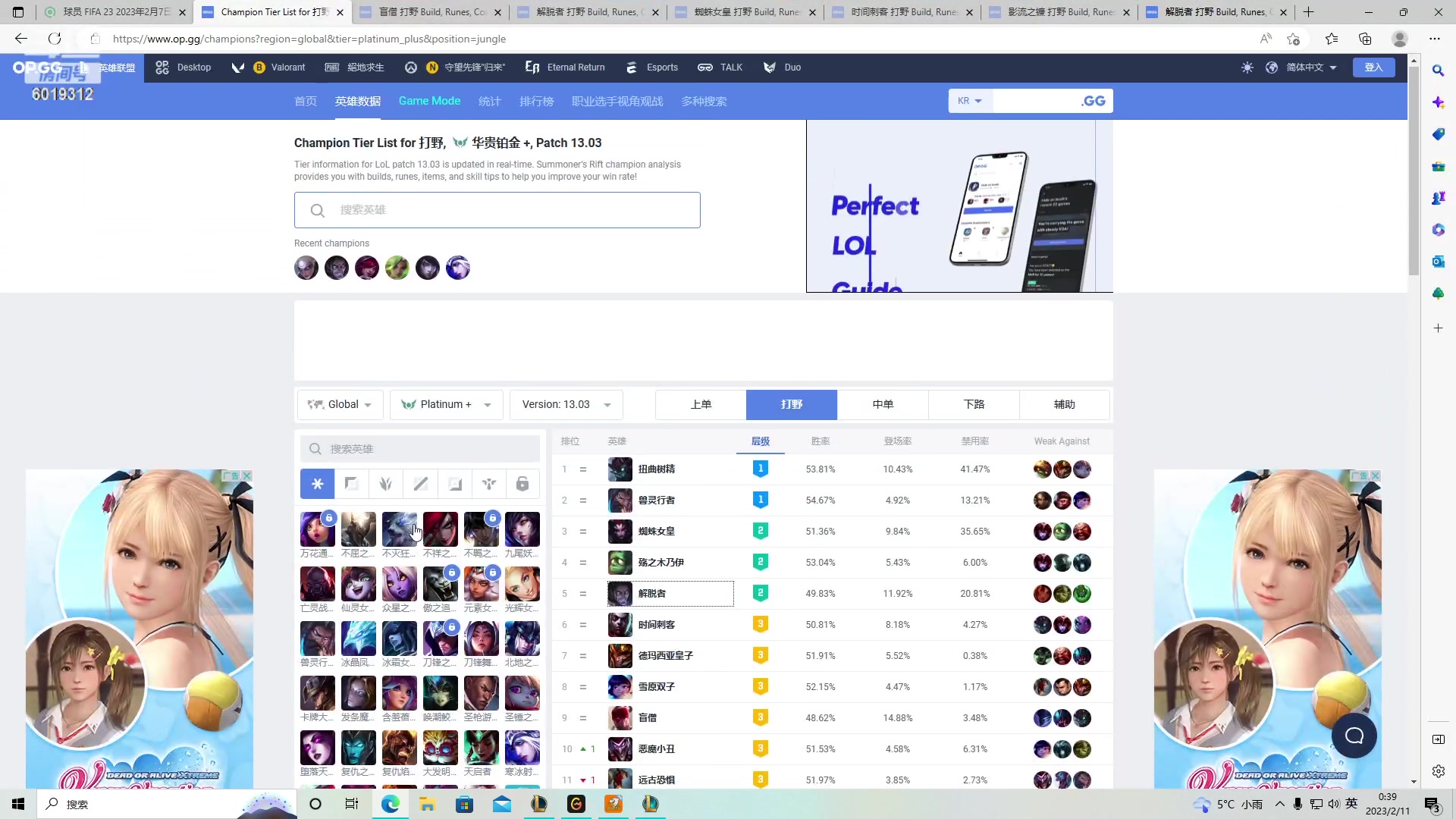1456x819 pixels.
Task: Sort table by 登场率 column
Action: coord(898,441)
